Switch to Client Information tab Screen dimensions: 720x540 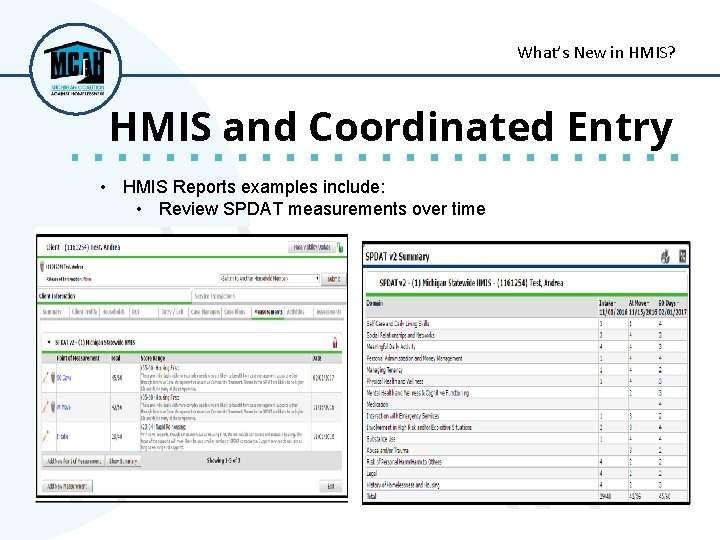pyautogui.click(x=114, y=296)
